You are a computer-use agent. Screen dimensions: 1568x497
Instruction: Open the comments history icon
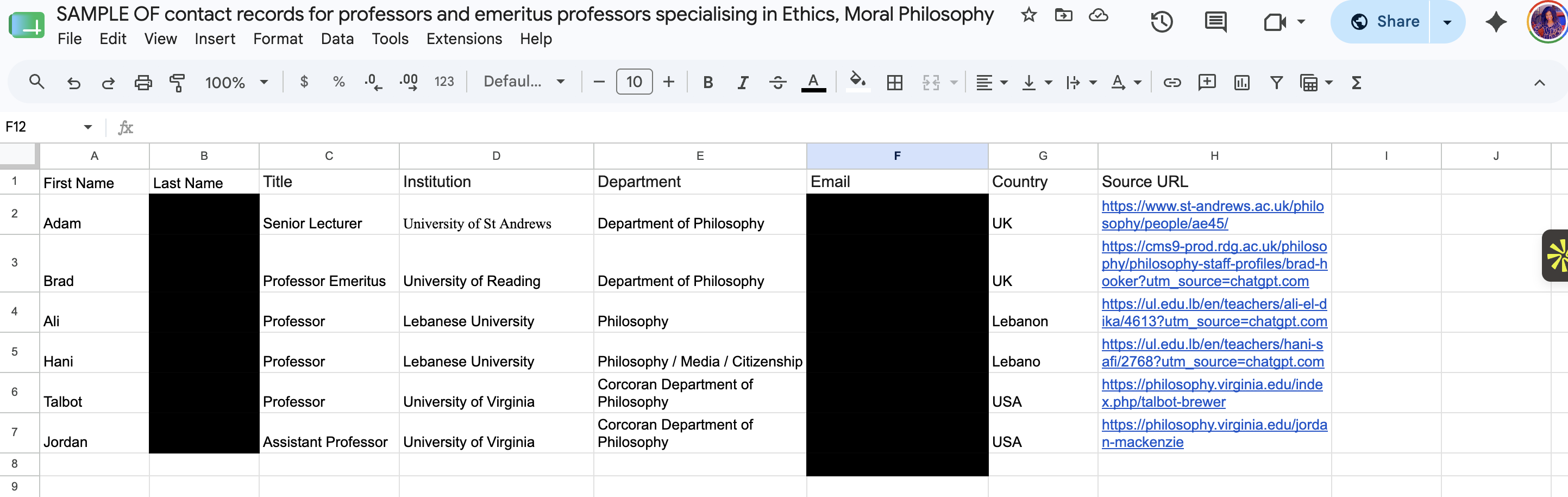click(x=1215, y=22)
